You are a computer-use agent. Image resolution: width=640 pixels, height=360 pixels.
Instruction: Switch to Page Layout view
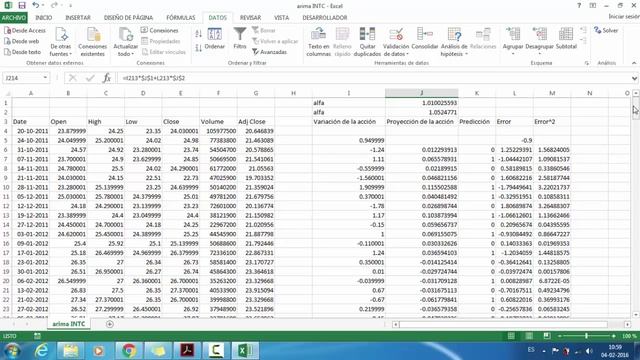(x=529, y=336)
